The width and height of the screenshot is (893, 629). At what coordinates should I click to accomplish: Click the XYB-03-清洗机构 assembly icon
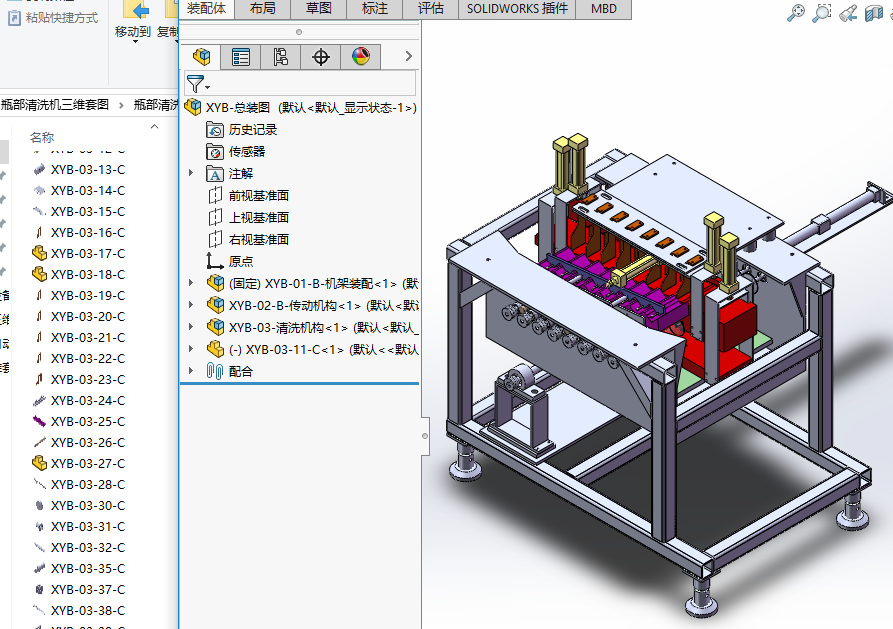(x=215, y=326)
